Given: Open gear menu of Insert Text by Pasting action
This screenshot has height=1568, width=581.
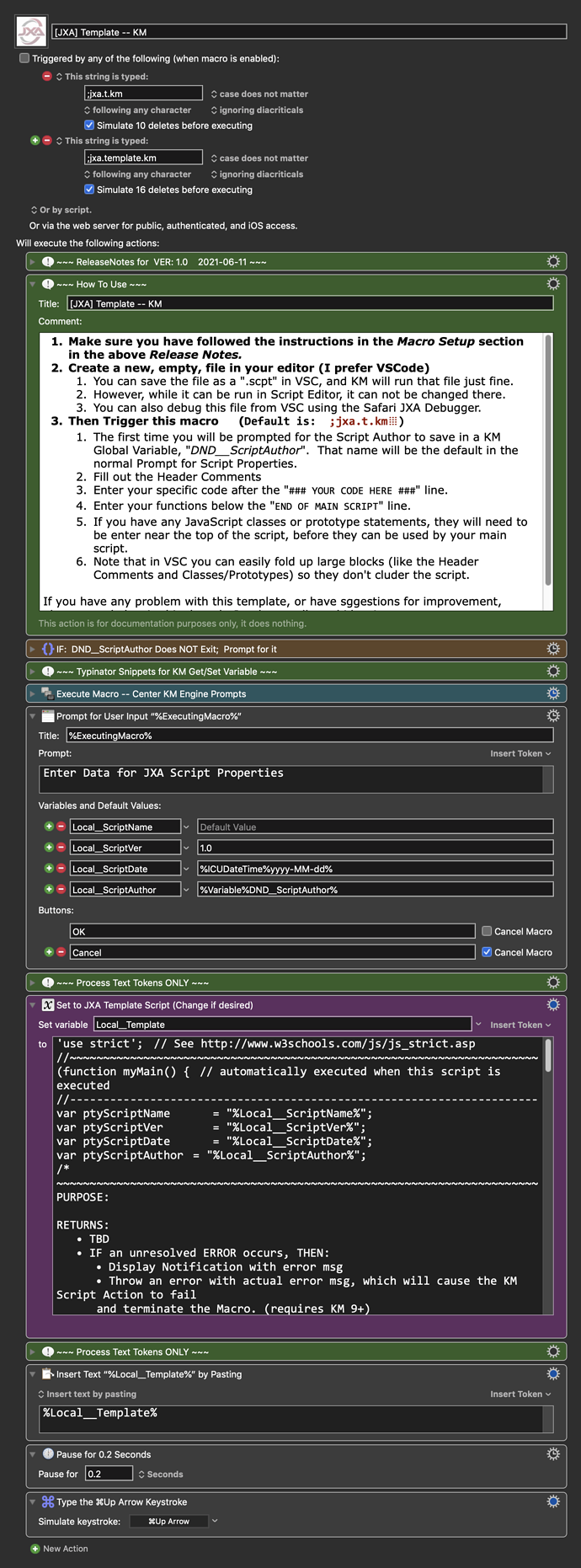Looking at the screenshot, I should tap(553, 1373).
